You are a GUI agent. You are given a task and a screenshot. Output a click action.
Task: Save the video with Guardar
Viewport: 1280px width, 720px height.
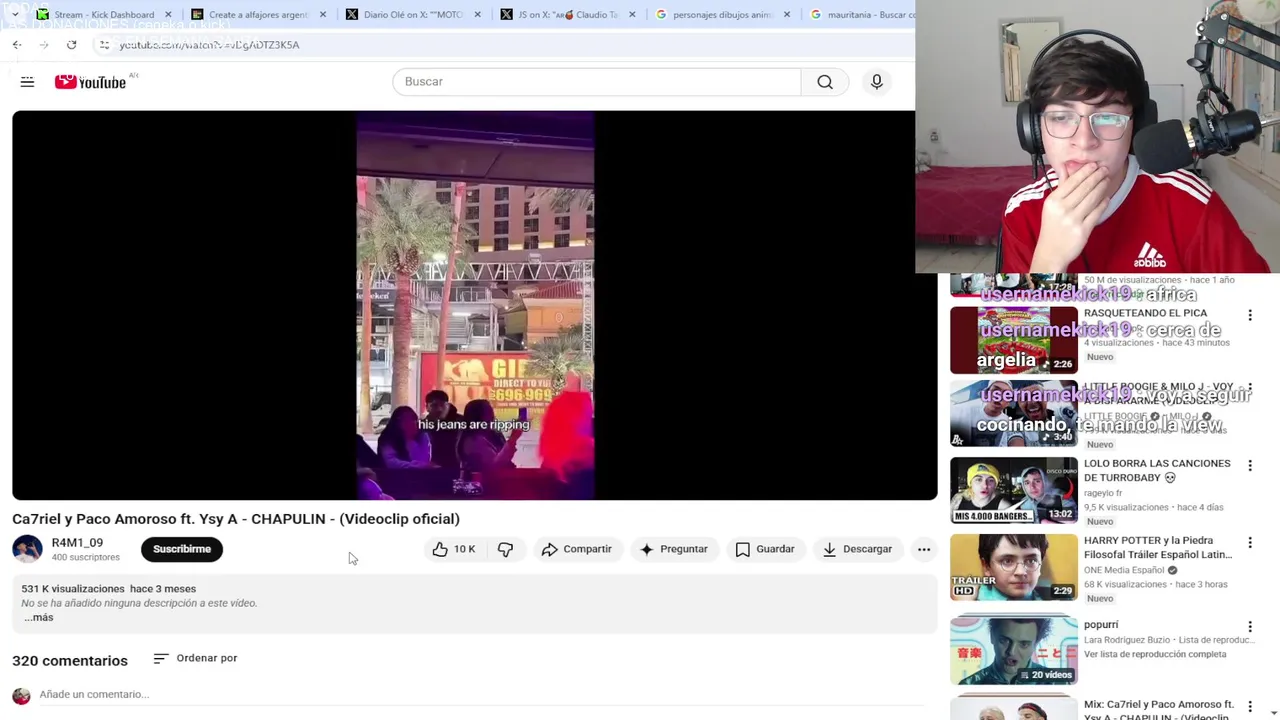pyautogui.click(x=765, y=549)
